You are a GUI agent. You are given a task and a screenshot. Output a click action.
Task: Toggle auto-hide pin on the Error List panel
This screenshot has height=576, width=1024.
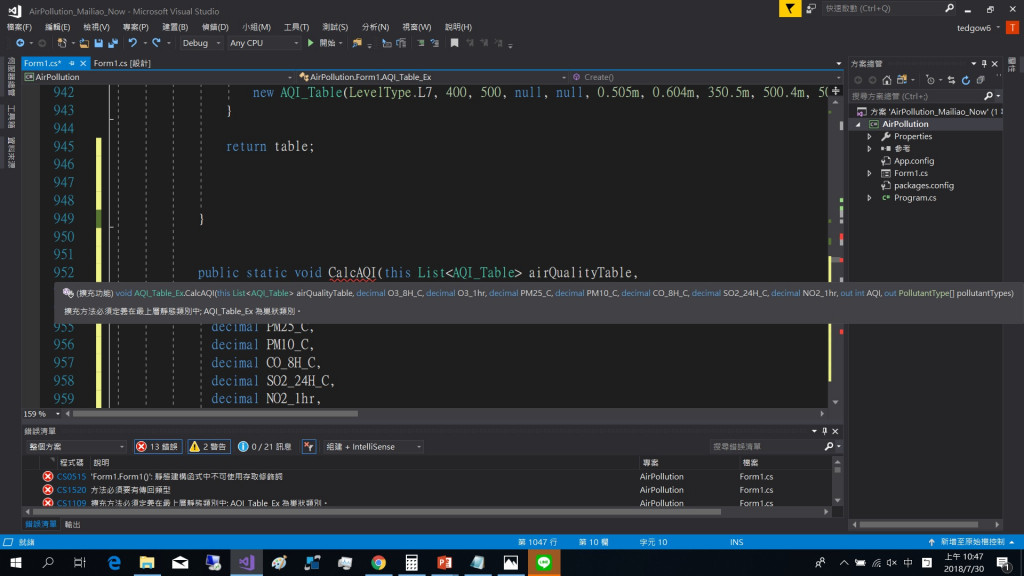pyautogui.click(x=824, y=431)
